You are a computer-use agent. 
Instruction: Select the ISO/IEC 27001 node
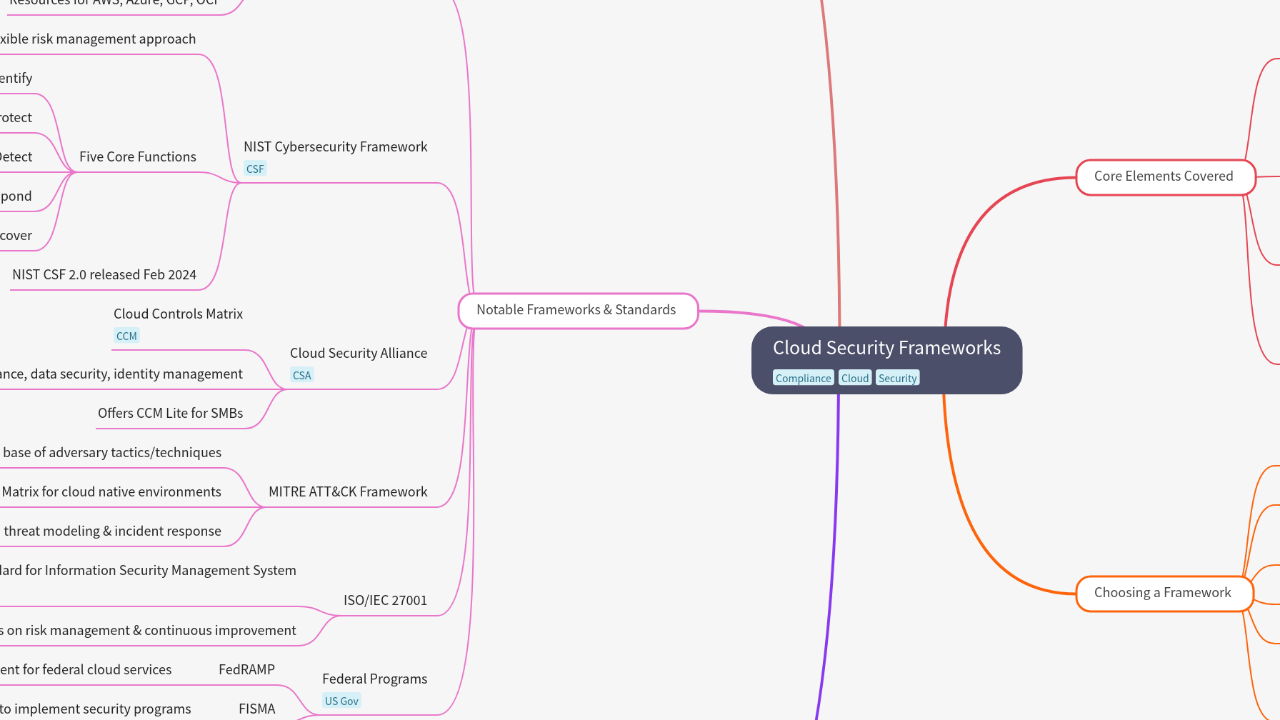(x=386, y=600)
